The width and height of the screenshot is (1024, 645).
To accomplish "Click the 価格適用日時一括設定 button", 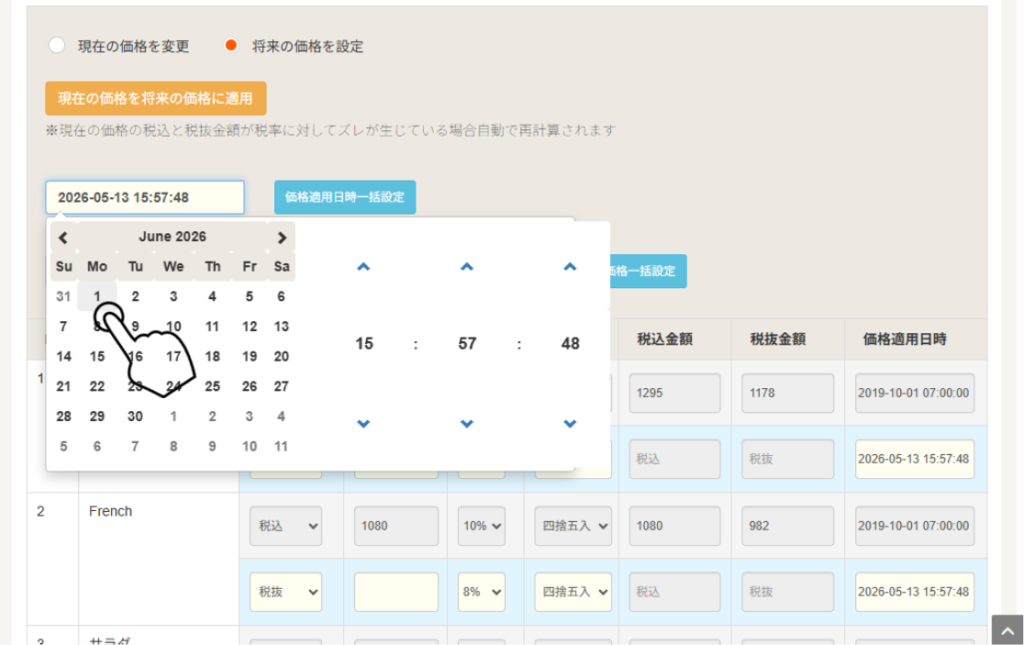I will 345,197.
